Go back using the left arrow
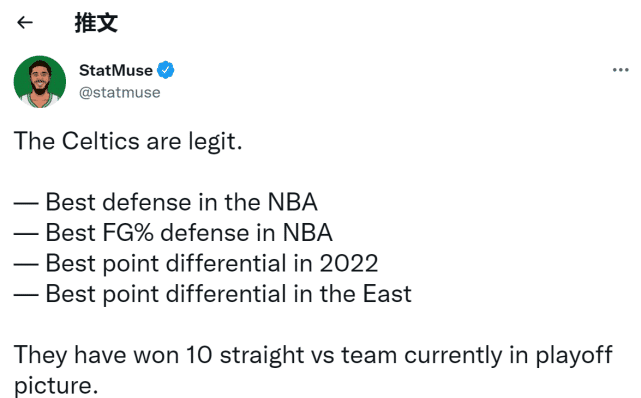 click(x=25, y=22)
